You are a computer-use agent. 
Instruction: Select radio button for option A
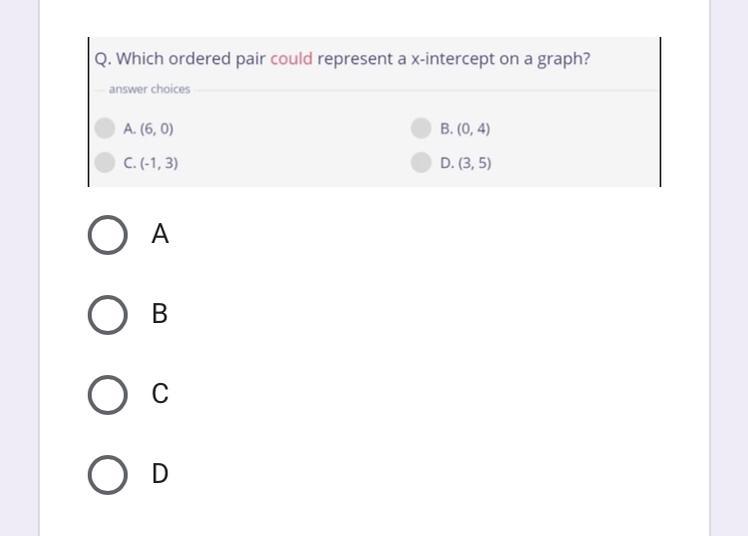[108, 235]
